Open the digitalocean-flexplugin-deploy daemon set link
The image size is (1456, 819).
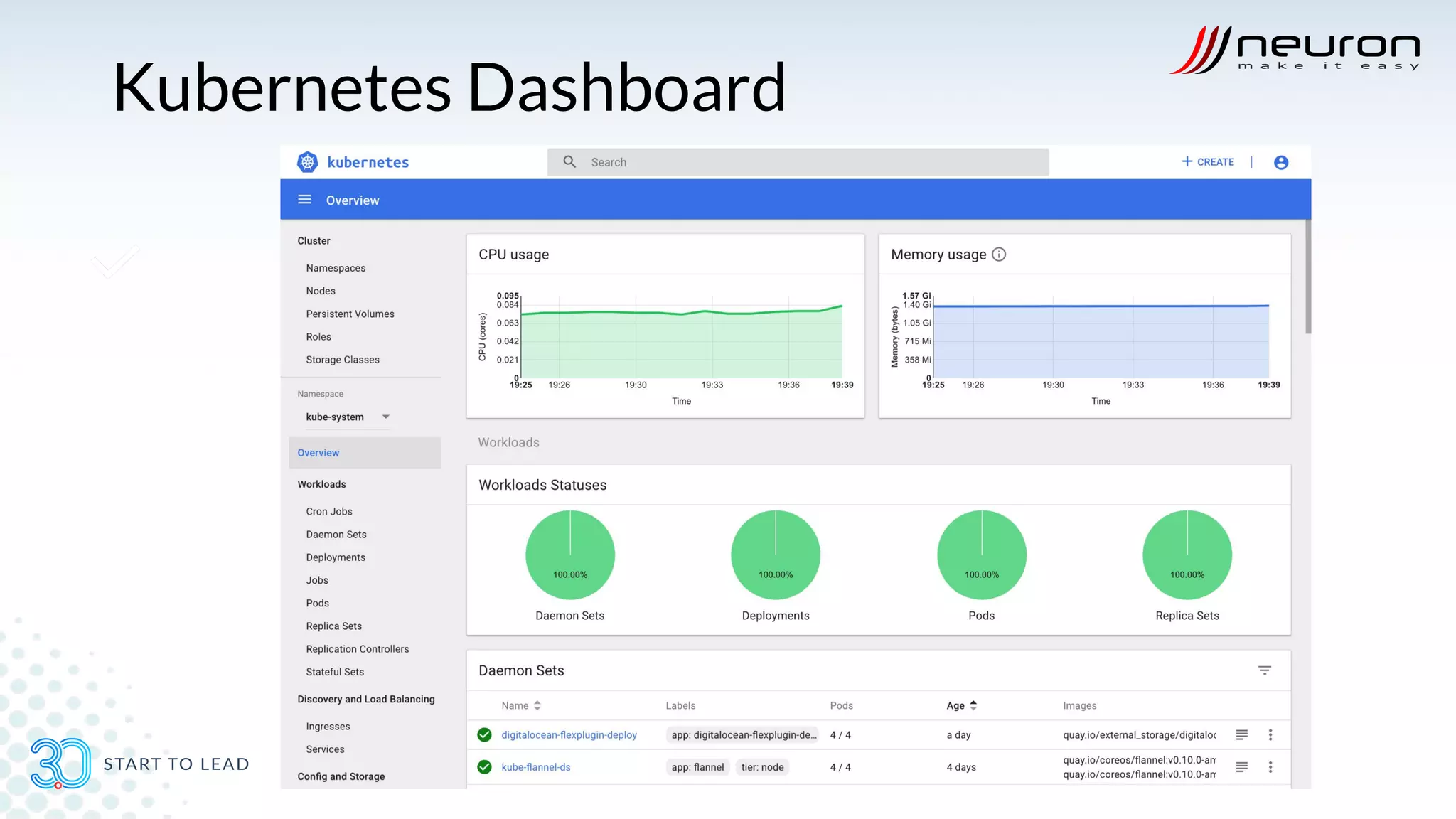[569, 735]
